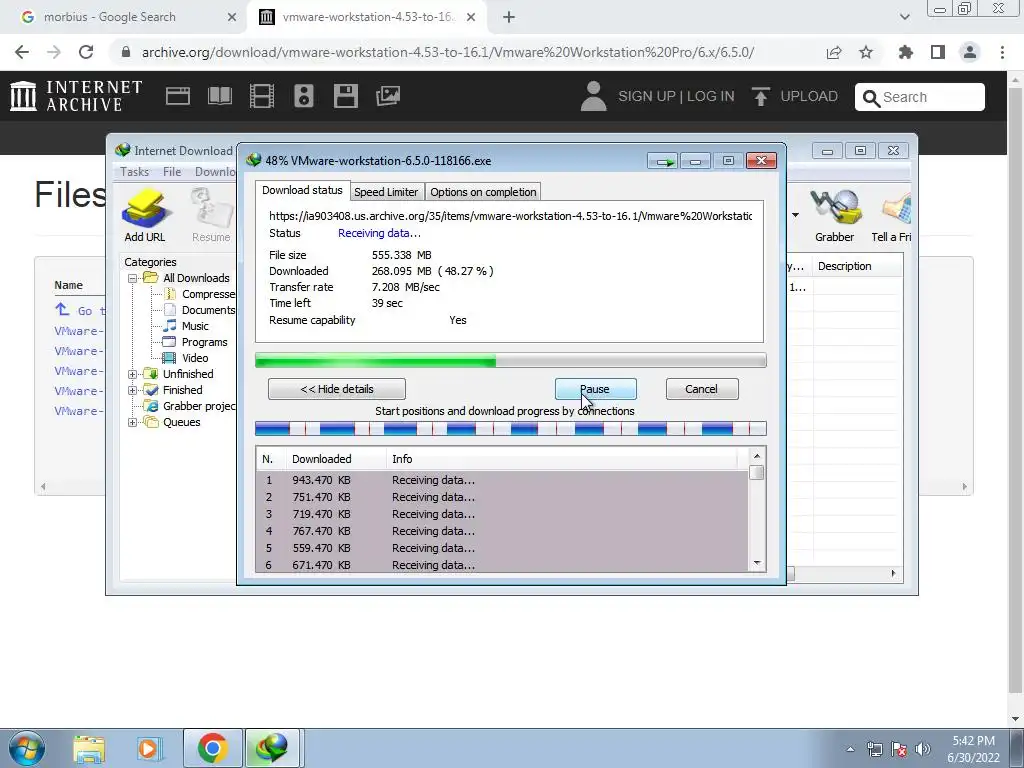Switch to morbius Google Search tab

tap(123, 18)
